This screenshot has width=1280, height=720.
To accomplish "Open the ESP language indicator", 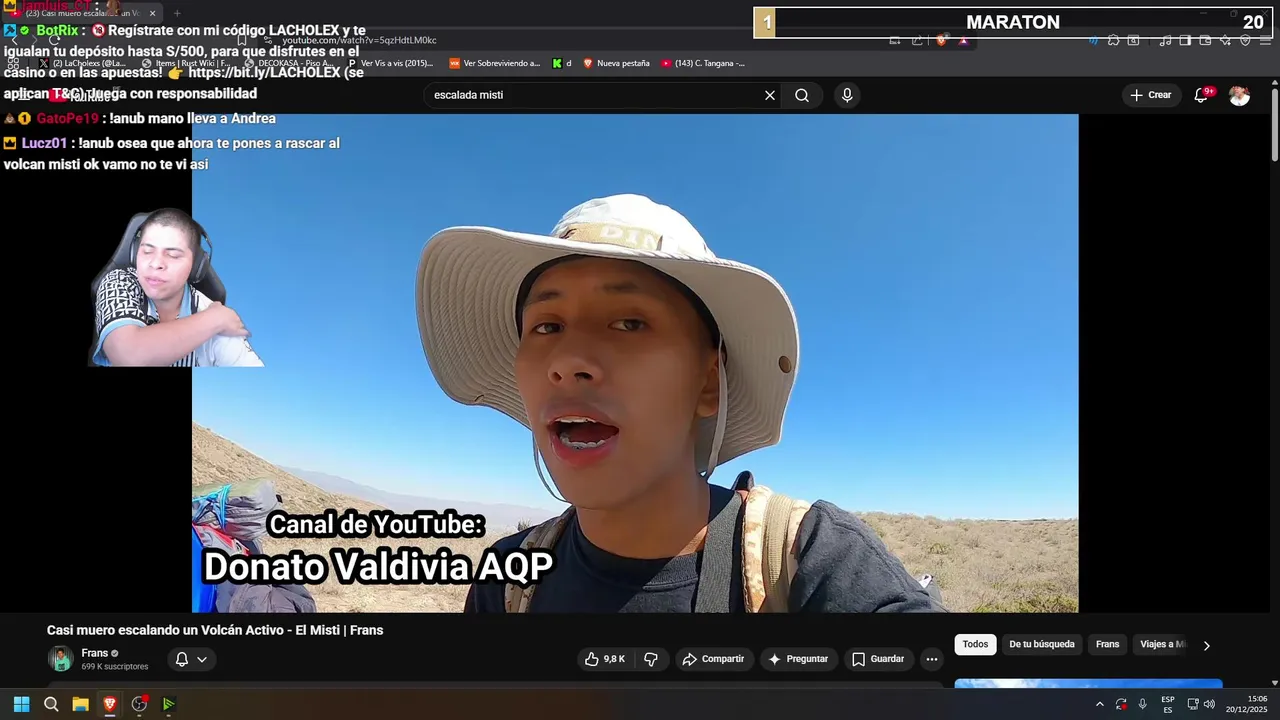I will click(x=1167, y=704).
